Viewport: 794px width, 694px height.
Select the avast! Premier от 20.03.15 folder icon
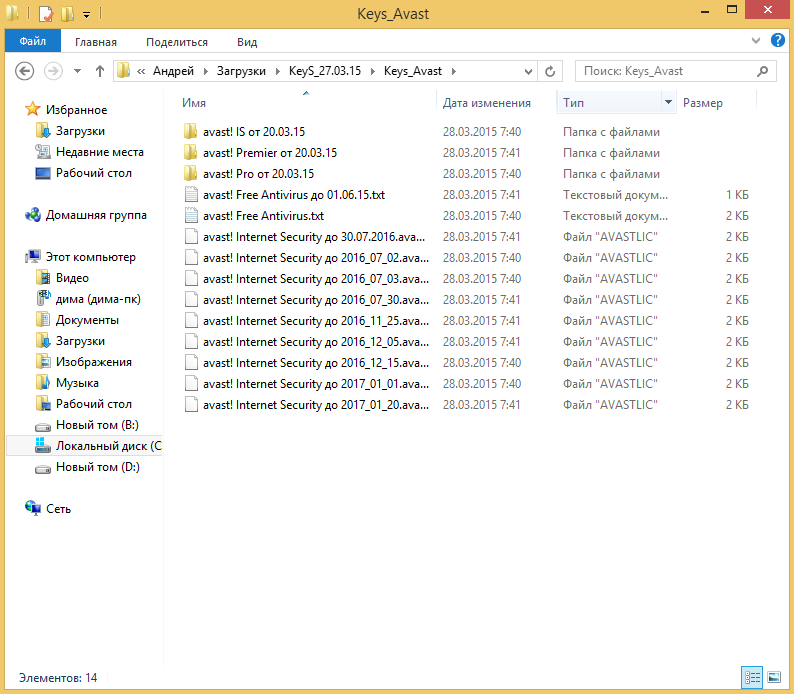(x=191, y=152)
